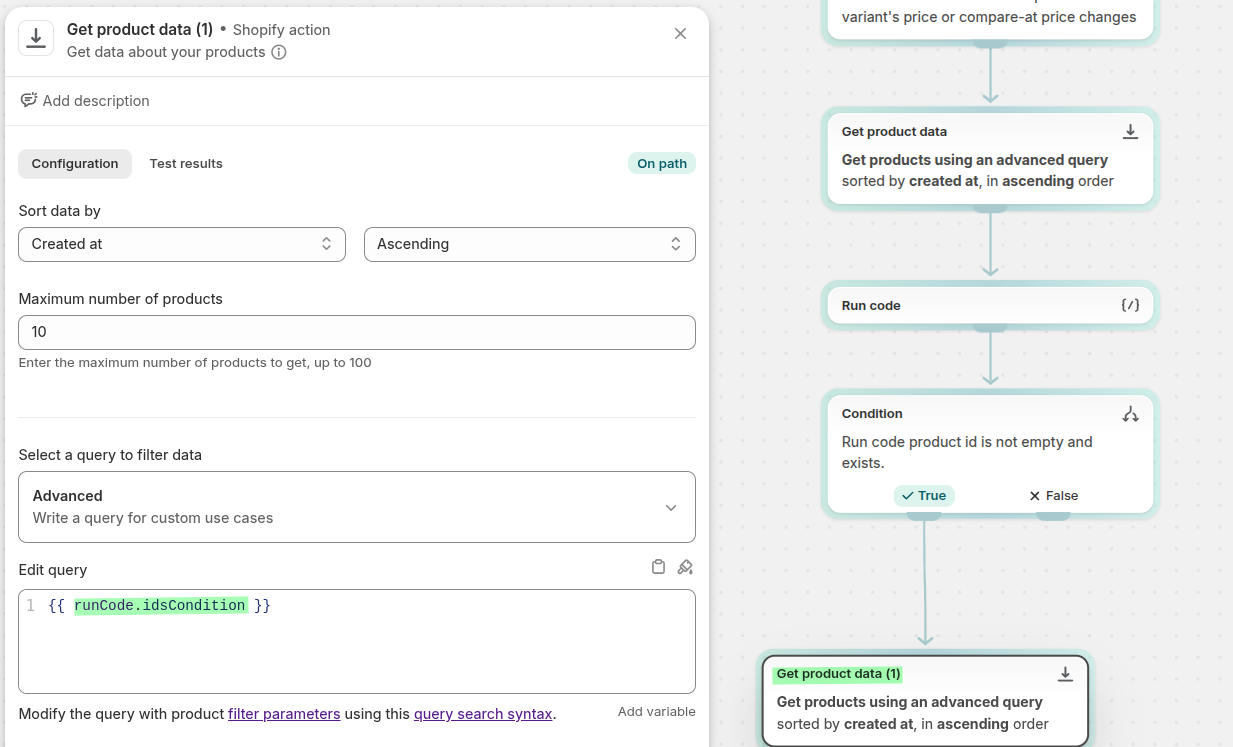
Task: Switch to the Test results tab
Action: [186, 164]
